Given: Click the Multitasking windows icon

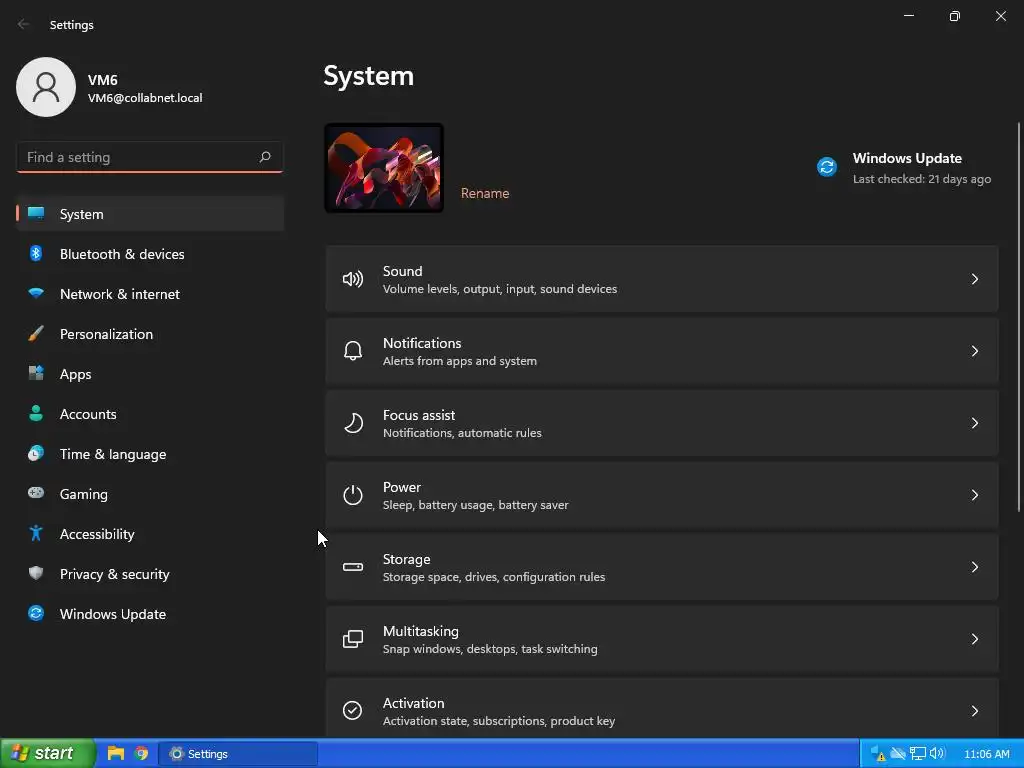Looking at the screenshot, I should (353, 639).
